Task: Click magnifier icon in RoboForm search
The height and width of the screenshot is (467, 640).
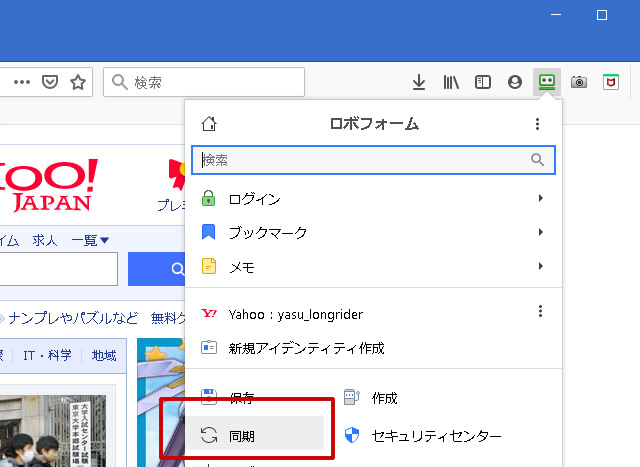Action: (537, 160)
